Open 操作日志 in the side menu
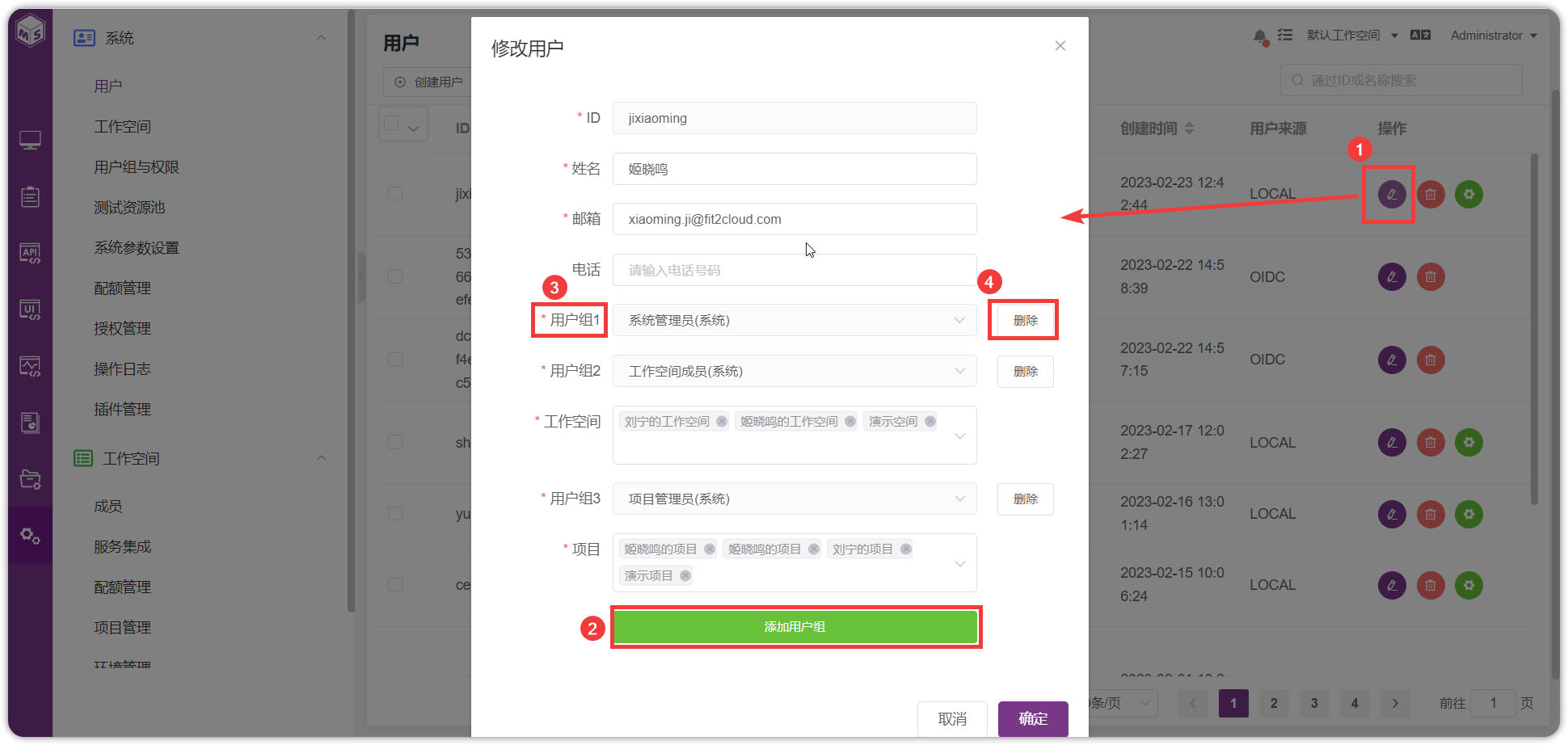This screenshot has width=1568, height=745. pos(122,369)
